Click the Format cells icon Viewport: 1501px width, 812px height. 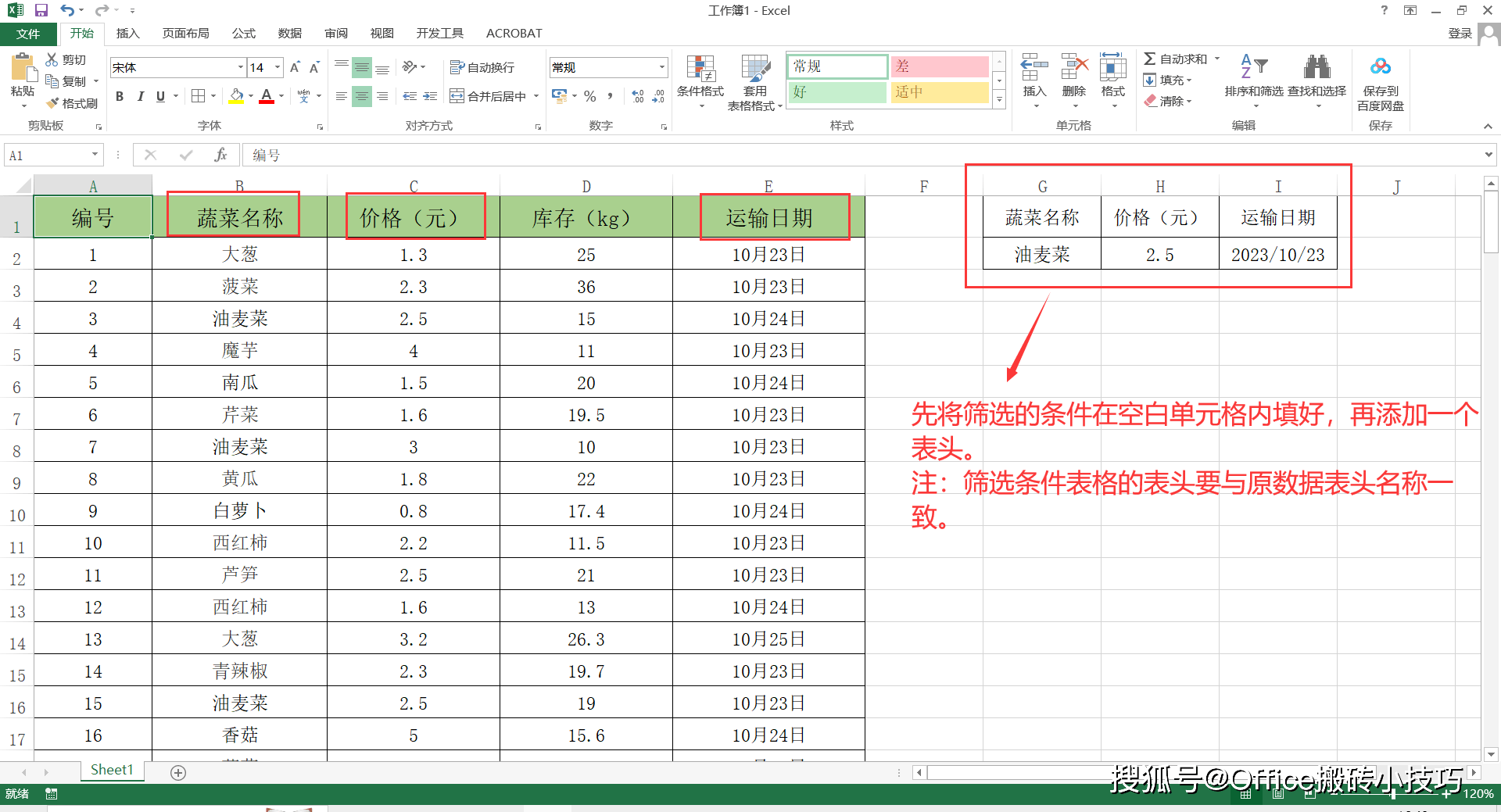pyautogui.click(x=1112, y=67)
